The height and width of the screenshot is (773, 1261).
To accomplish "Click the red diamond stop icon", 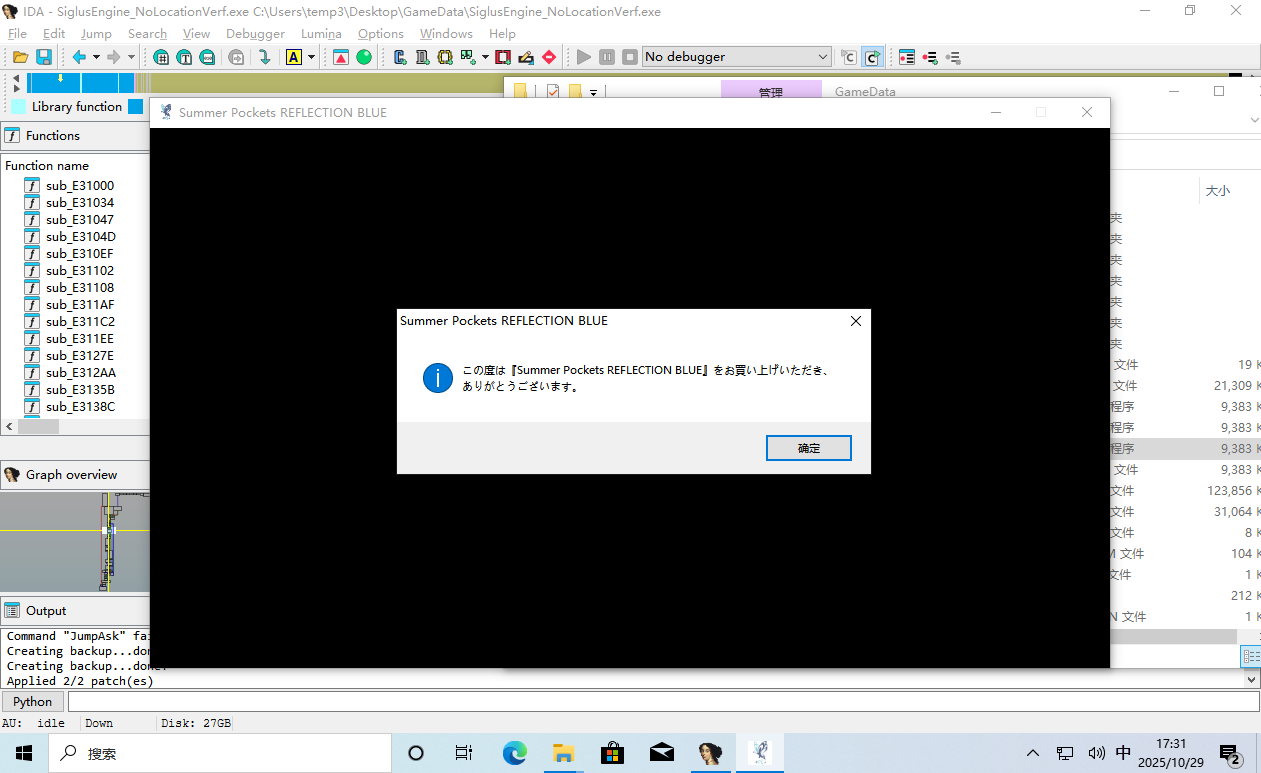I will [x=548, y=57].
